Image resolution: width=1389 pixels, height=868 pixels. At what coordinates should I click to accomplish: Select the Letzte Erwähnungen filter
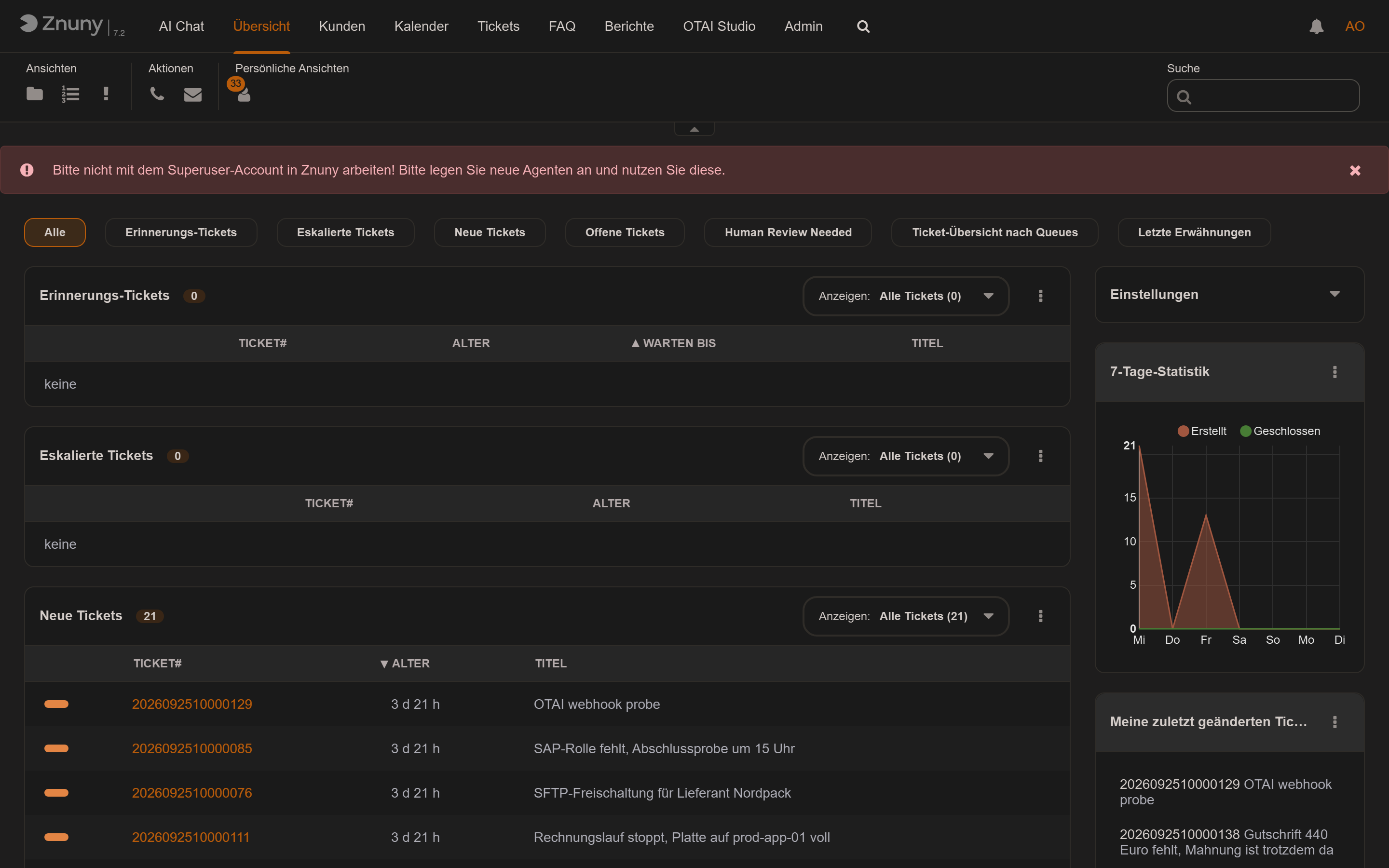click(1194, 232)
